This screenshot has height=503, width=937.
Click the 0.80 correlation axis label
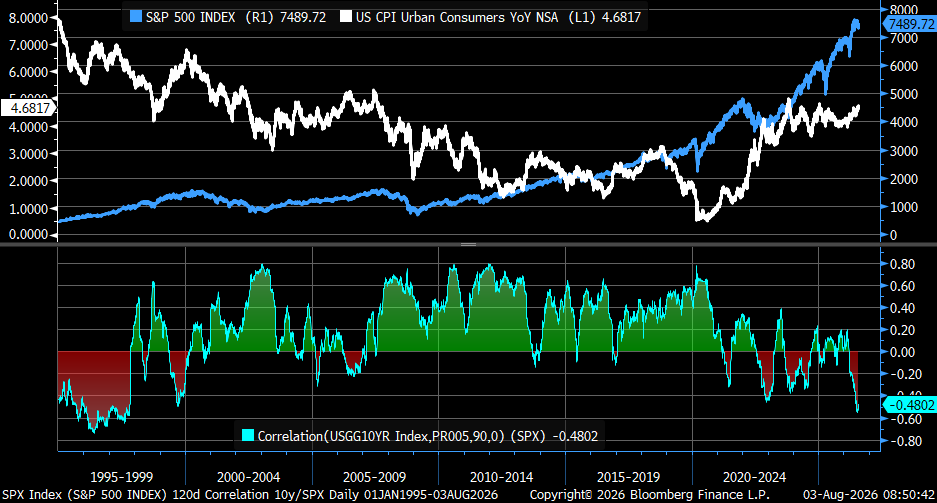pyautogui.click(x=902, y=264)
